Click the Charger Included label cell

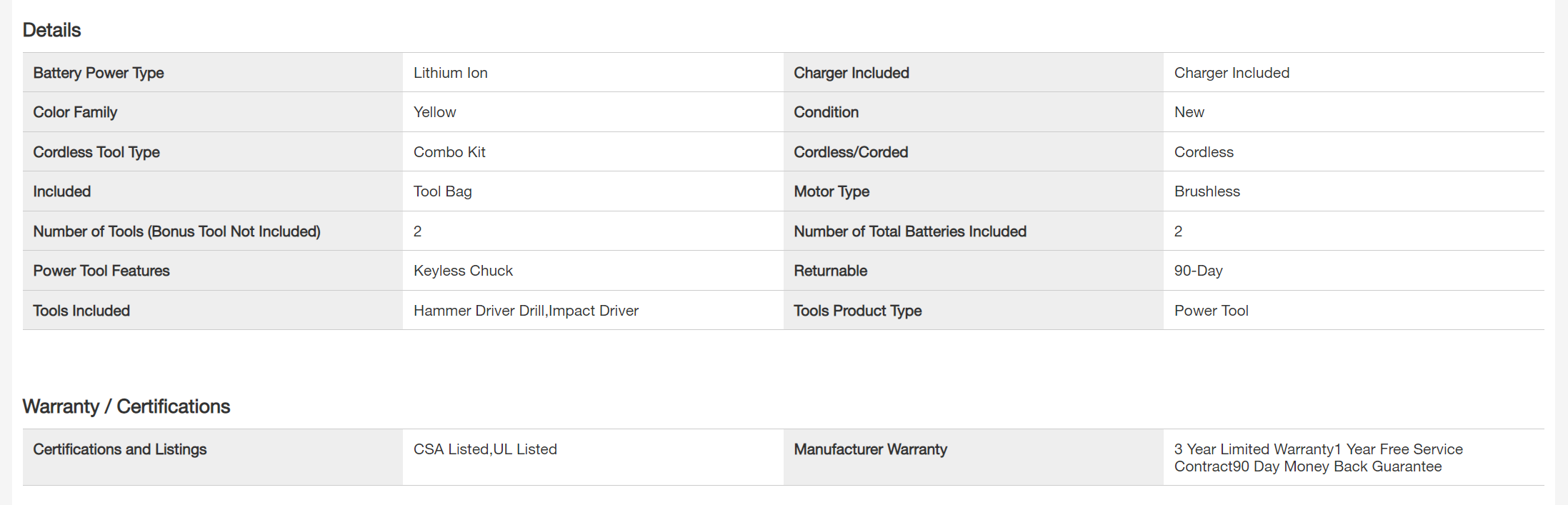(851, 73)
